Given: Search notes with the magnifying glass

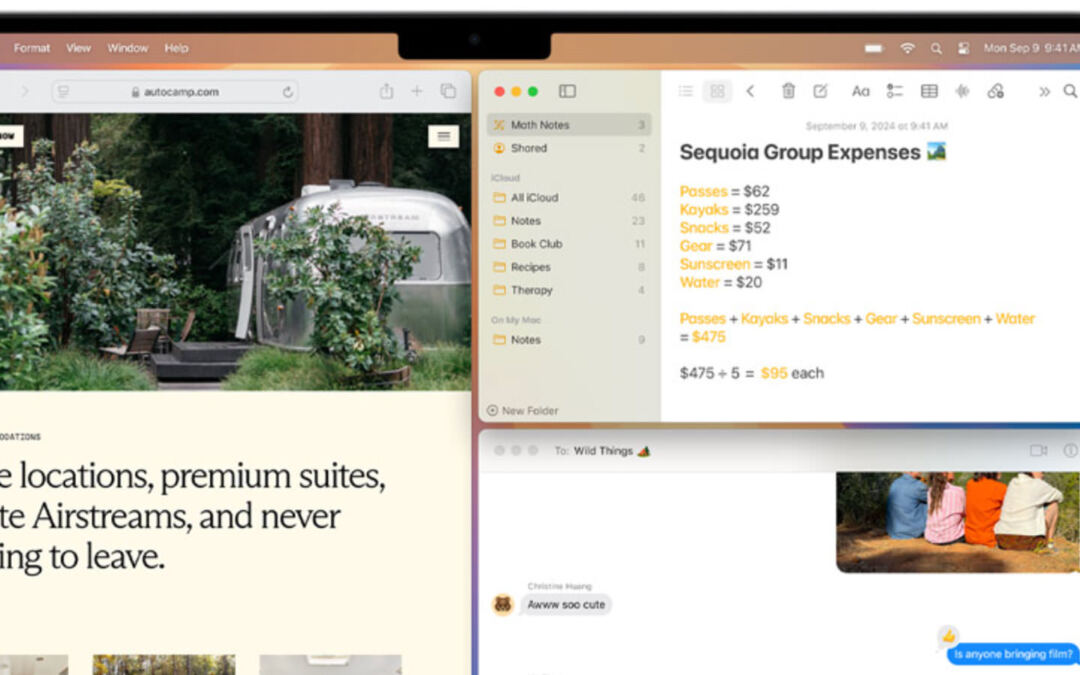Looking at the screenshot, I should [x=1071, y=91].
